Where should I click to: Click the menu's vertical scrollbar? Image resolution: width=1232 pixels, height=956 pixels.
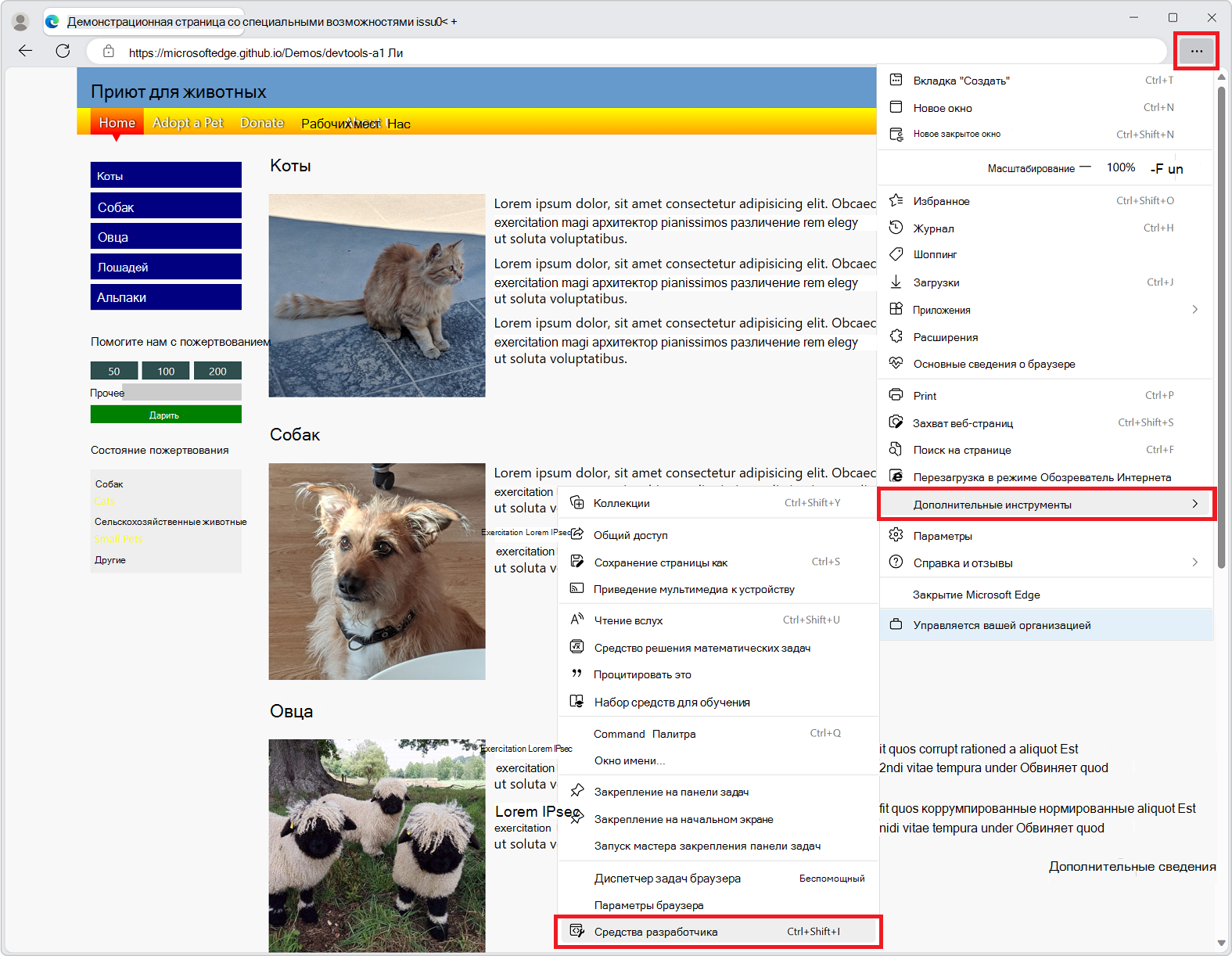[1221, 327]
